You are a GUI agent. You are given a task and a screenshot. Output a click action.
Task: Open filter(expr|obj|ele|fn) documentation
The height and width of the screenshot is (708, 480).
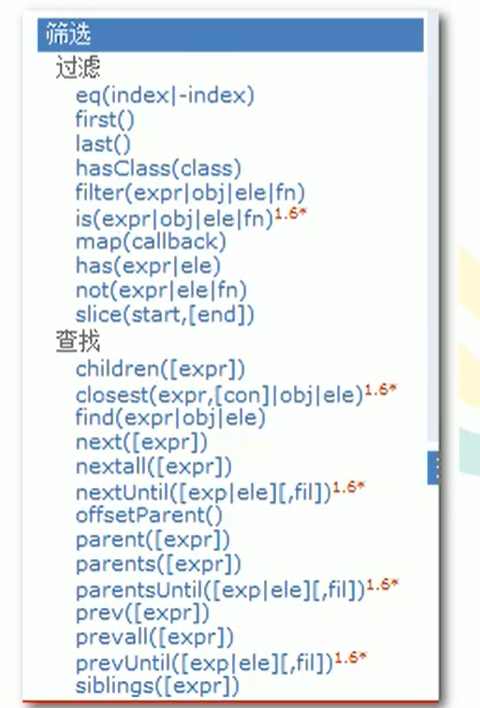click(x=190, y=193)
